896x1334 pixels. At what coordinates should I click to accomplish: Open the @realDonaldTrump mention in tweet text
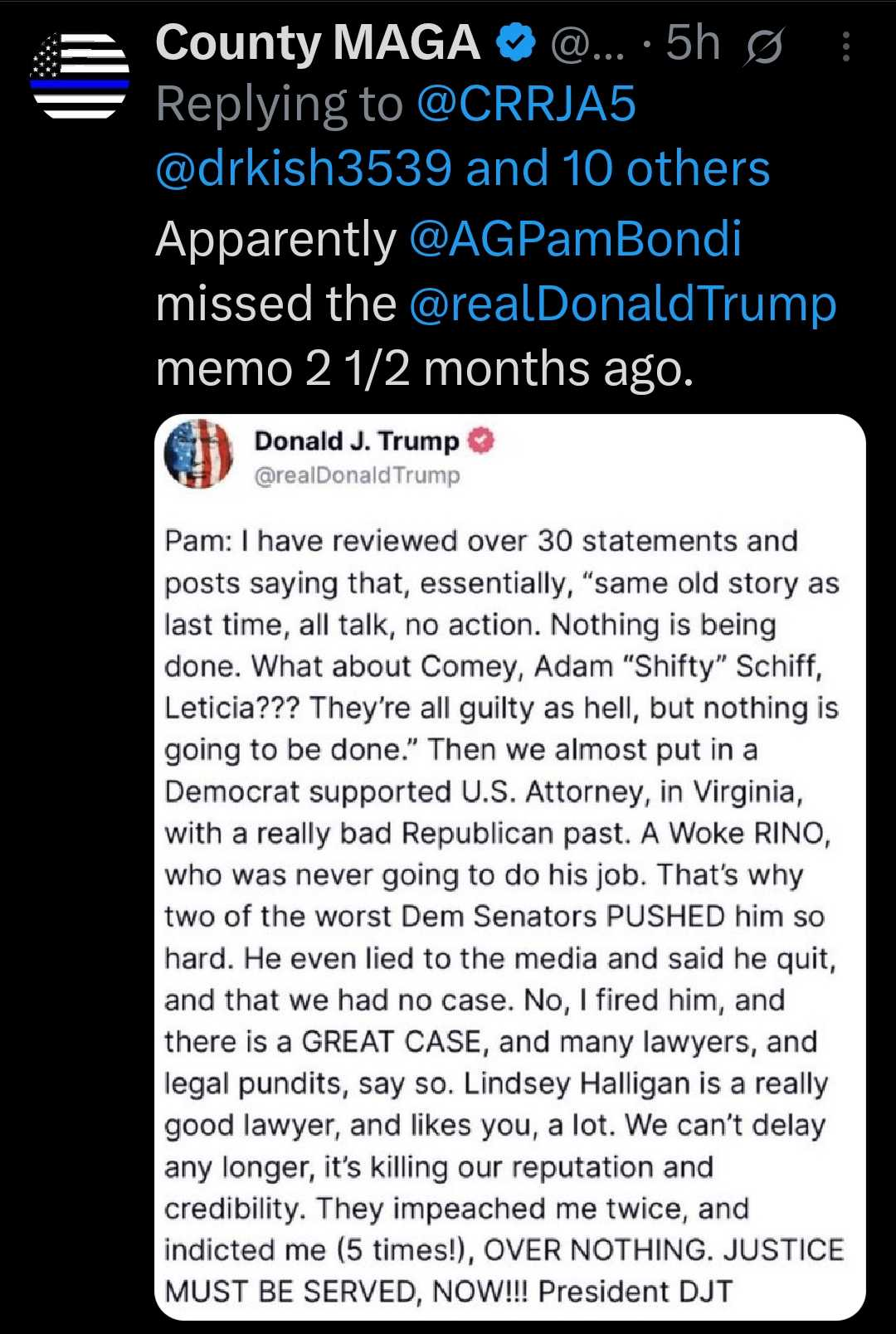coord(622,304)
